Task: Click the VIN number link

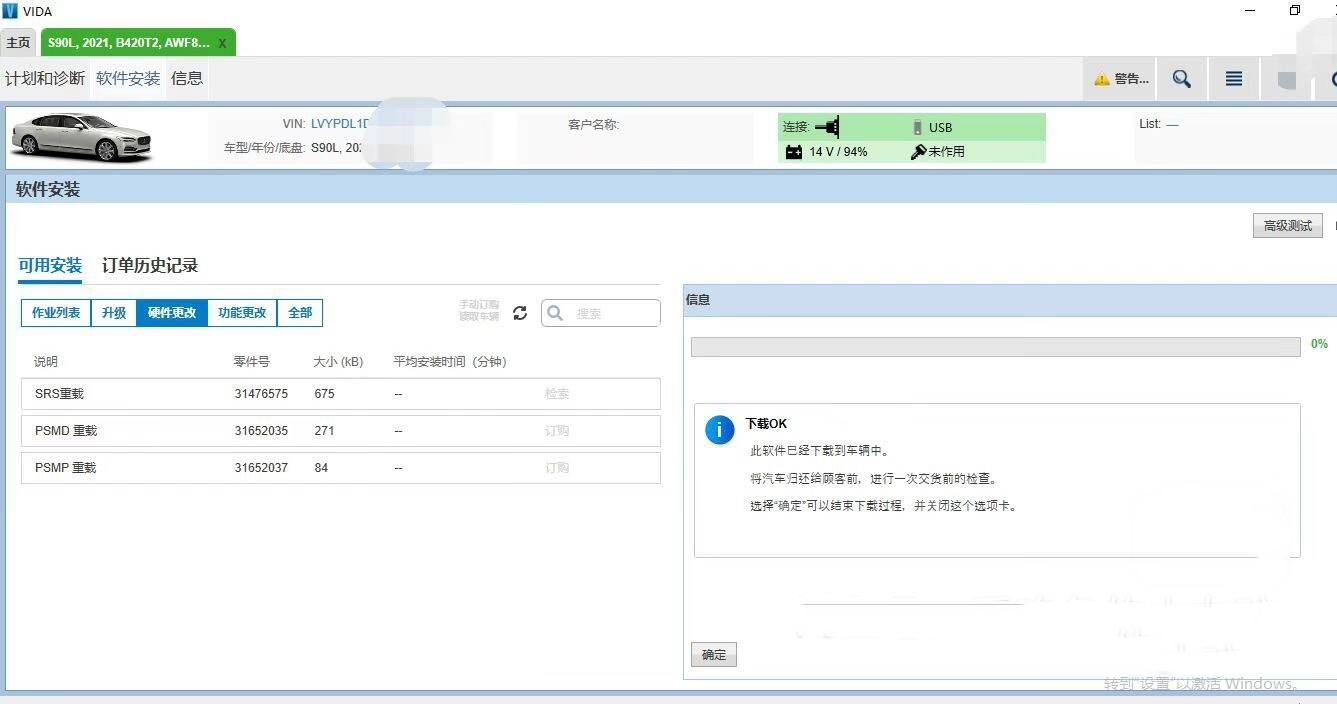Action: point(340,124)
